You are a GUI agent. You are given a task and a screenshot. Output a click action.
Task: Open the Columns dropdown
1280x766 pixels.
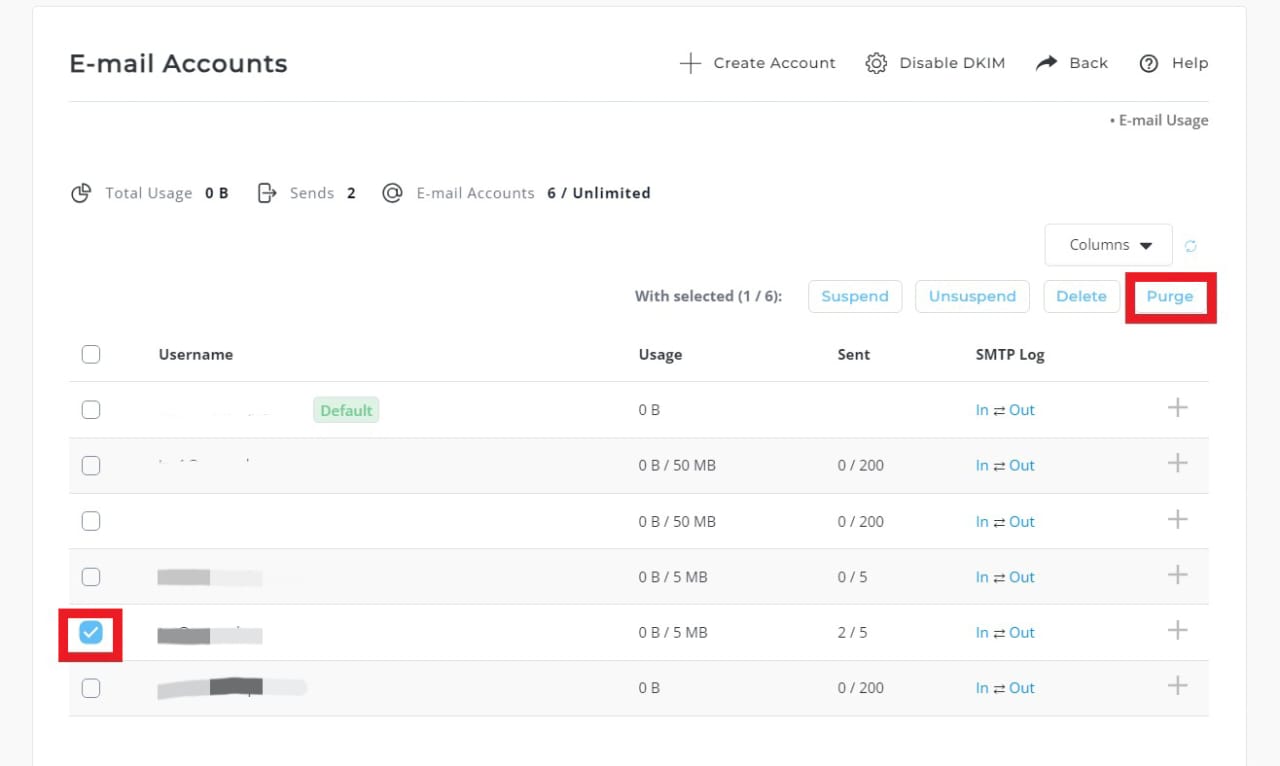pyautogui.click(x=1108, y=245)
